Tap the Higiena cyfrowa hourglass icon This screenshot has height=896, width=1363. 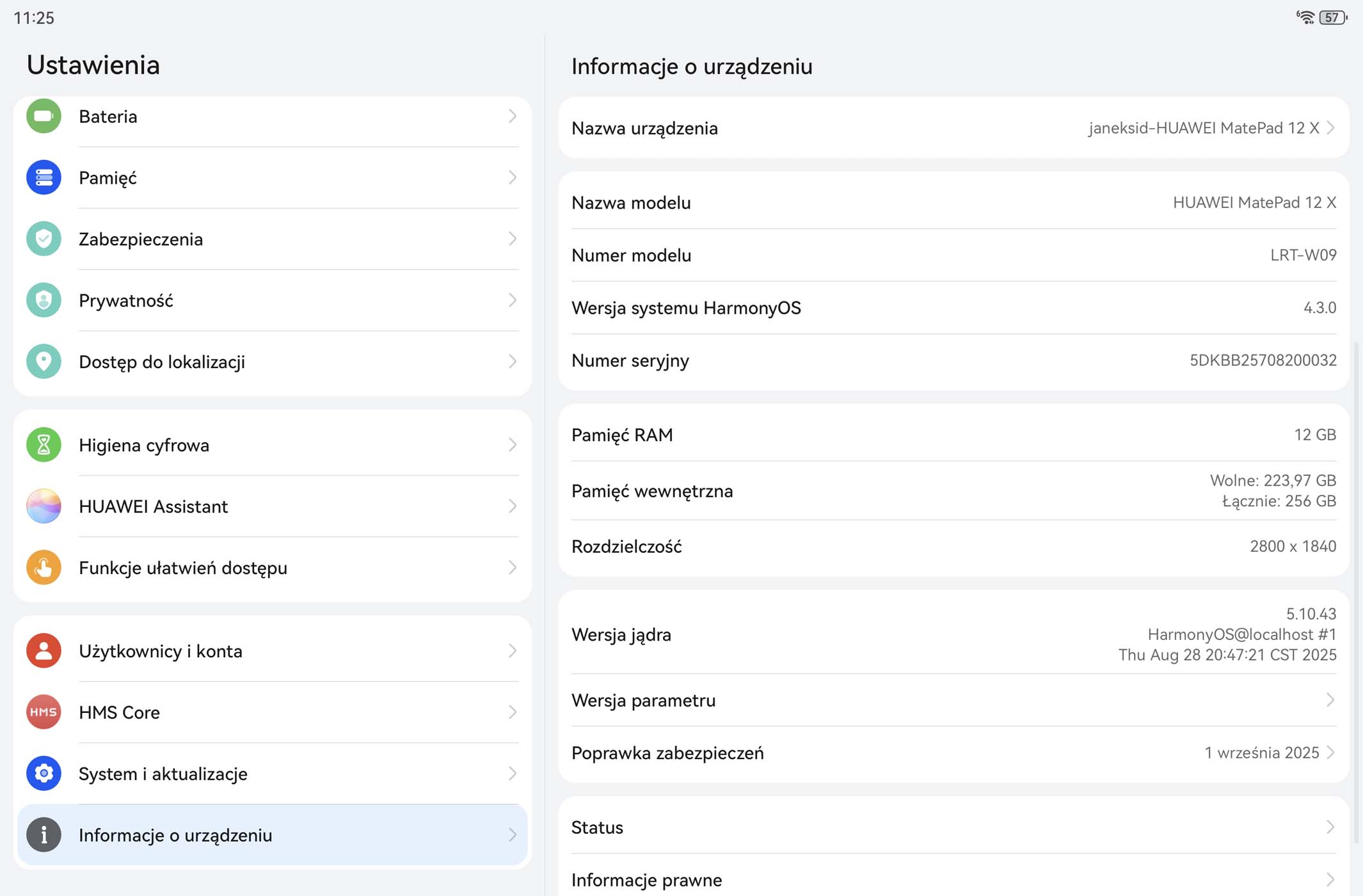(44, 445)
